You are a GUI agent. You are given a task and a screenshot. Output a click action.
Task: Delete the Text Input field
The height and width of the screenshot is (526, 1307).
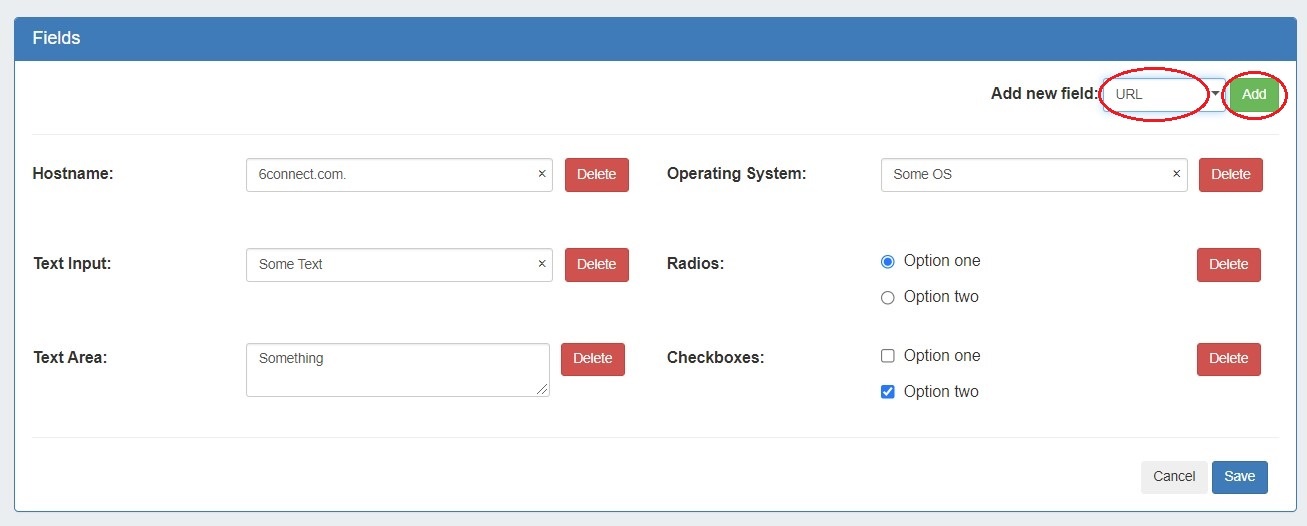(x=596, y=264)
